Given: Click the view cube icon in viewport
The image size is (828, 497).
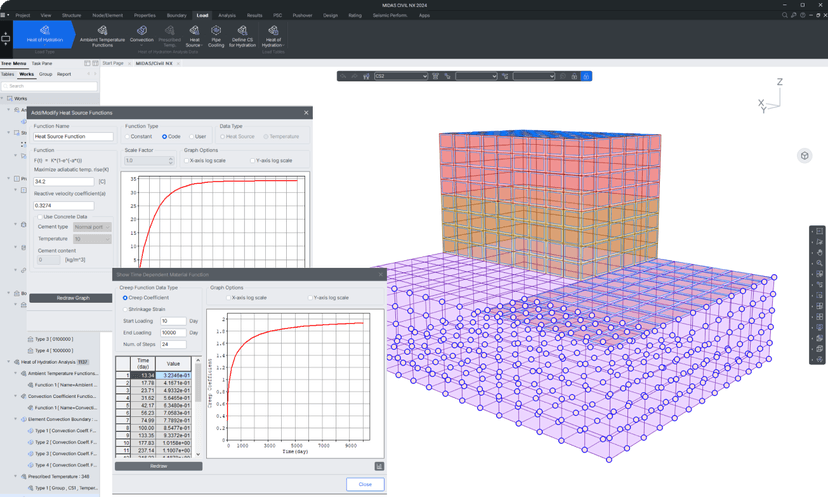Looking at the screenshot, I should (x=805, y=156).
